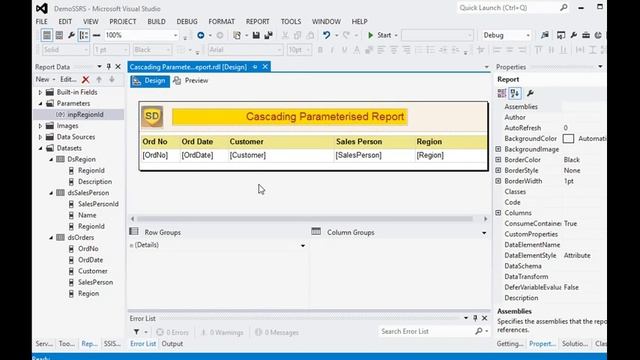Open the Column Groups pane dropdown arrow

[x=484, y=233]
